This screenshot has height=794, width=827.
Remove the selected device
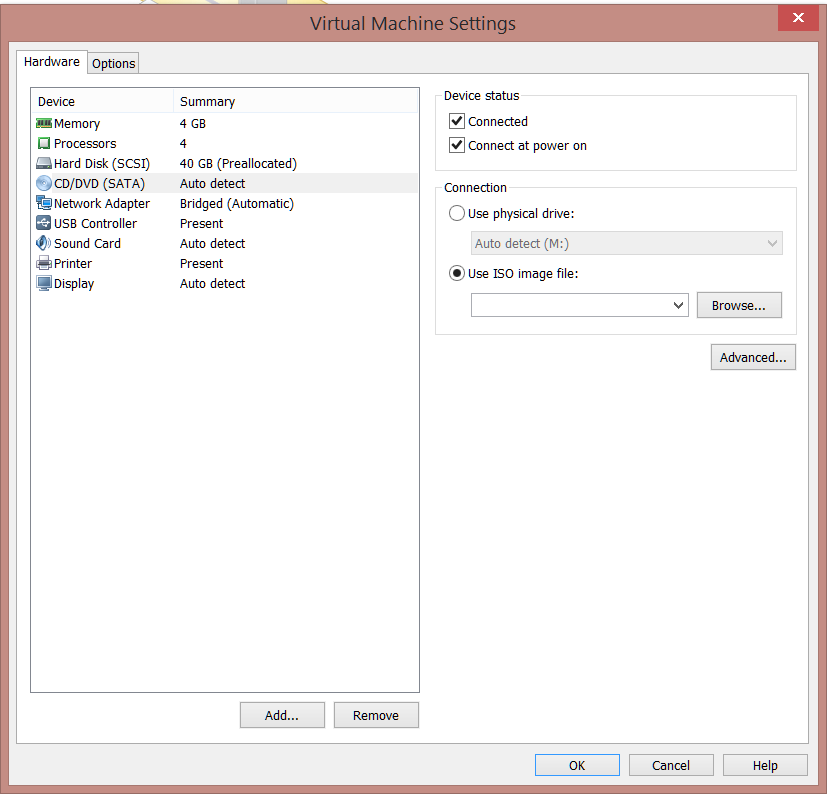(x=376, y=715)
